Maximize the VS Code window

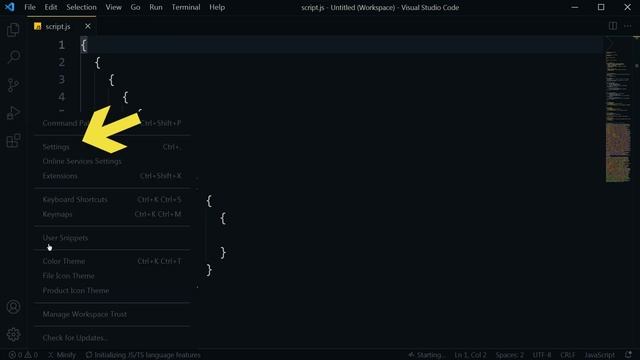601,7
